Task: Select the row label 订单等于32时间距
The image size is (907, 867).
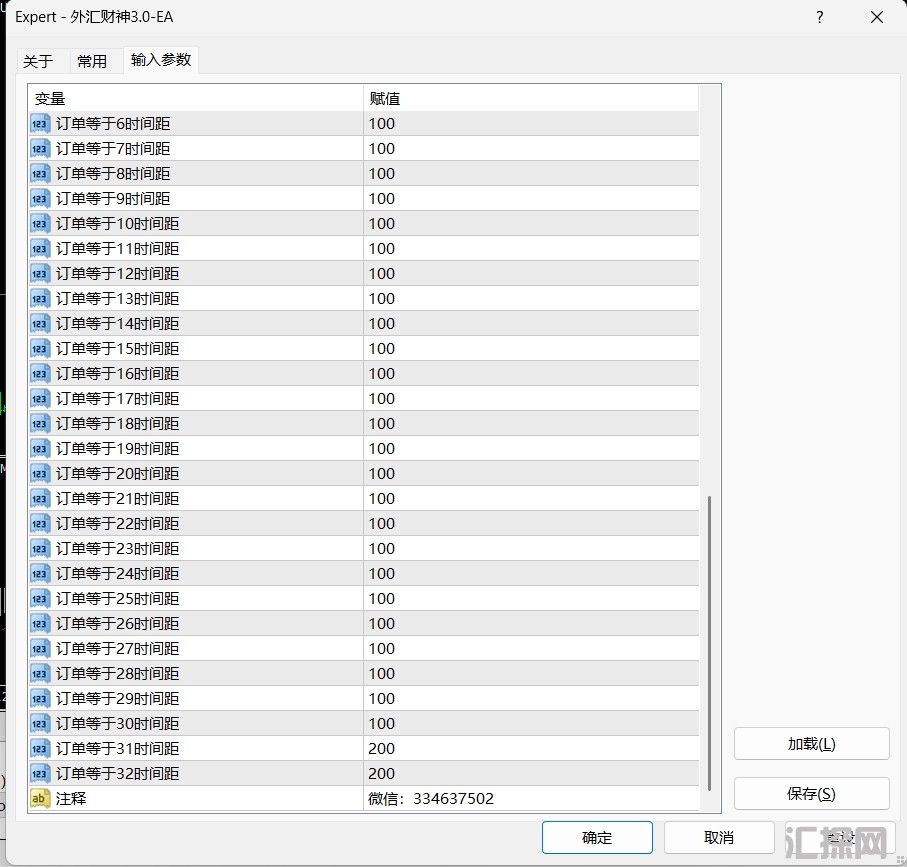Action: 117,774
